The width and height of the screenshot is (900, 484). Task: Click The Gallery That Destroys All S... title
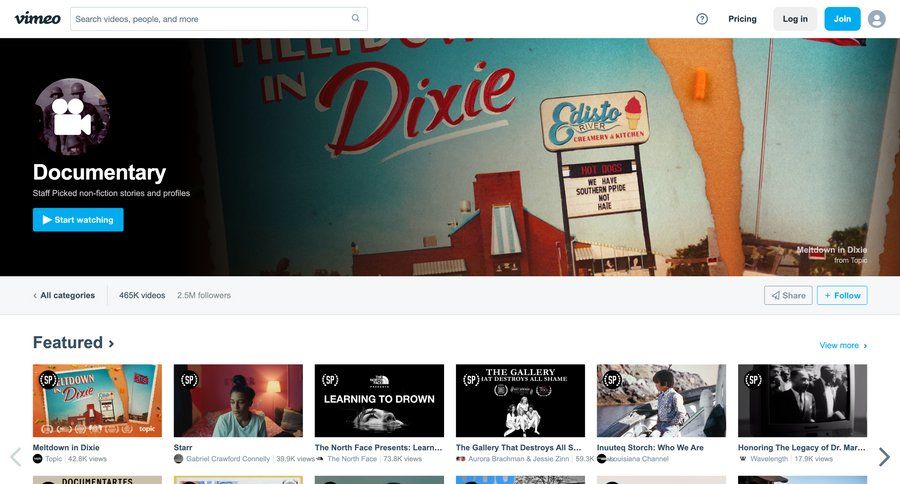519,447
